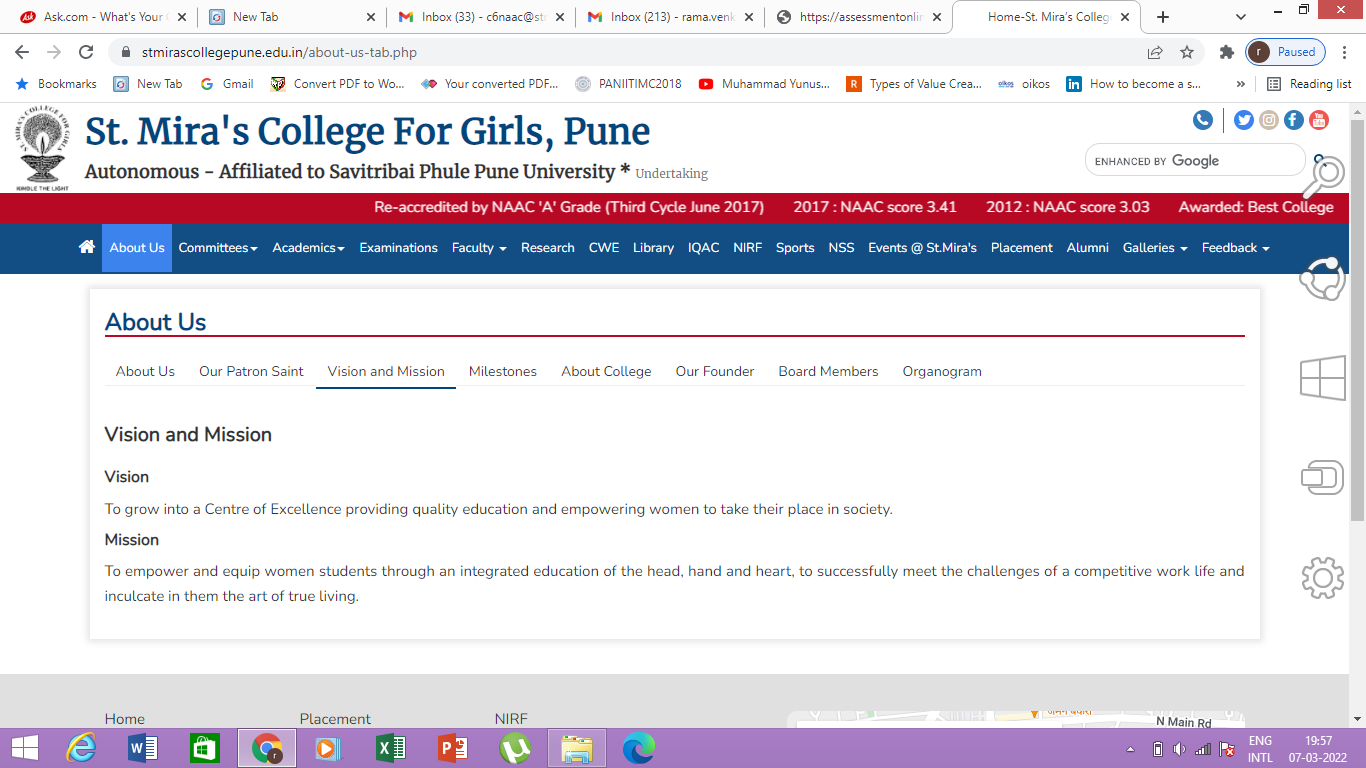Click the phone contact icon

point(1203,120)
